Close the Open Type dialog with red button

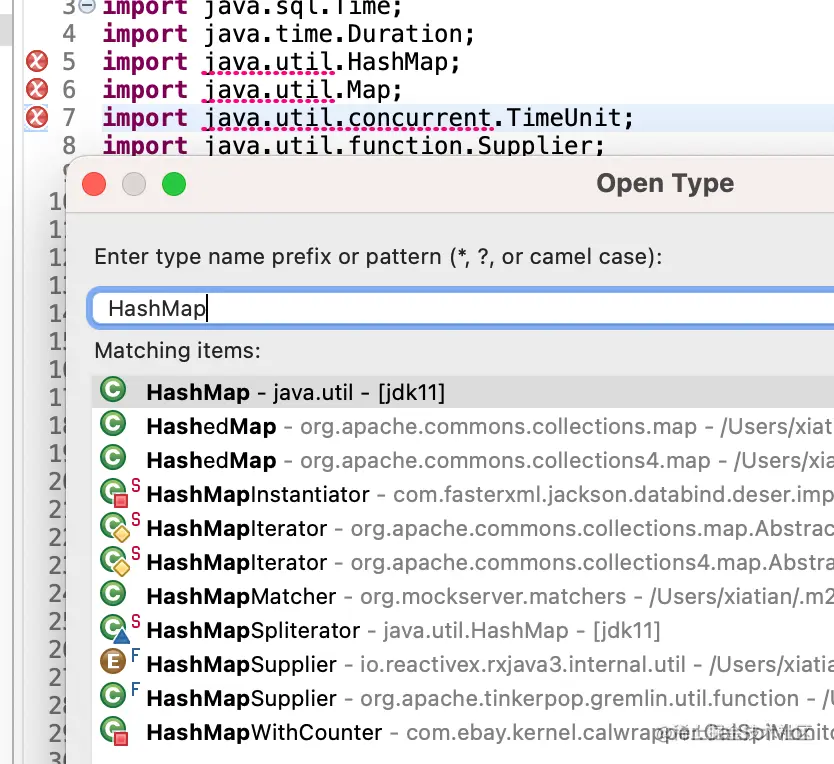(94, 185)
